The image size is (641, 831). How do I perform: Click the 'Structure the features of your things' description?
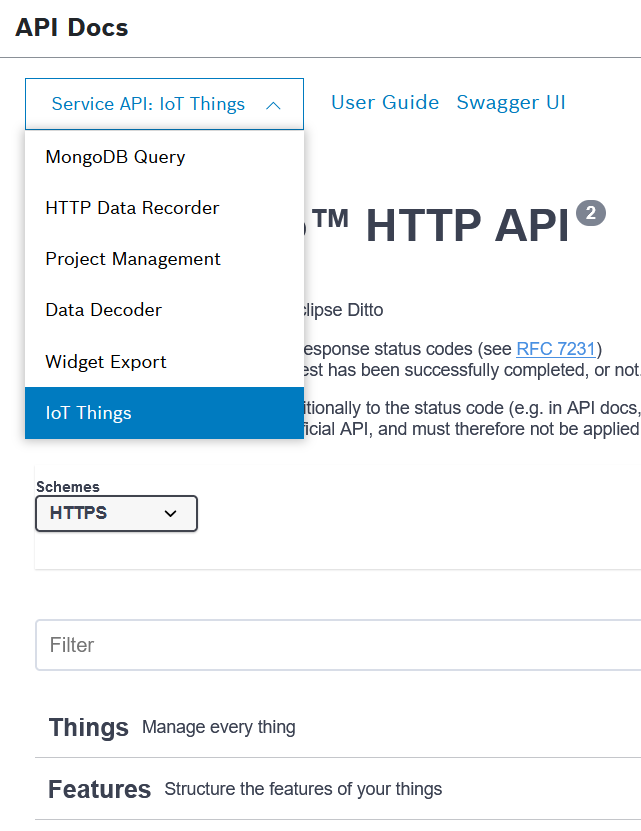[x=303, y=789]
